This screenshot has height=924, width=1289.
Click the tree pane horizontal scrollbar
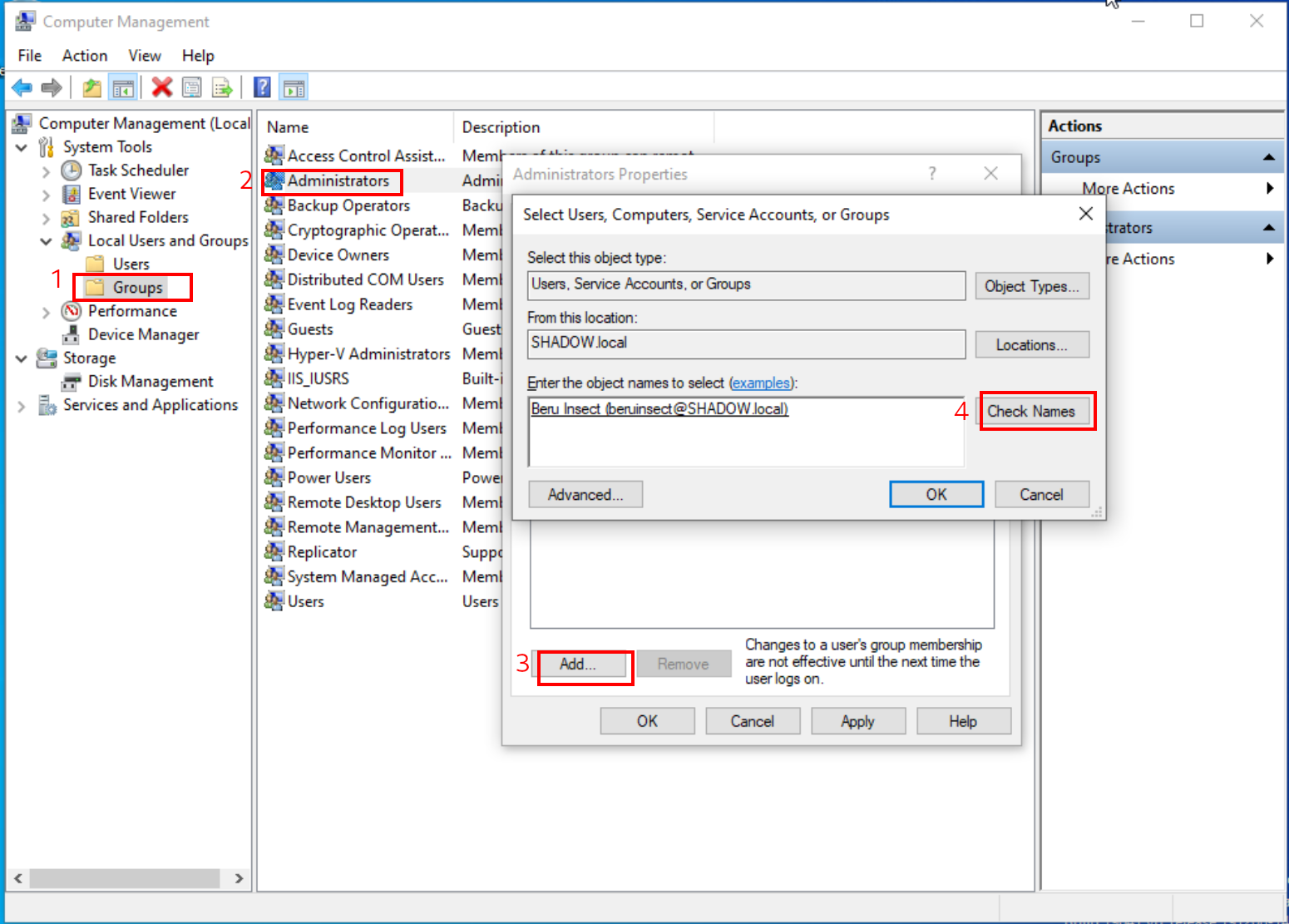tap(125, 878)
